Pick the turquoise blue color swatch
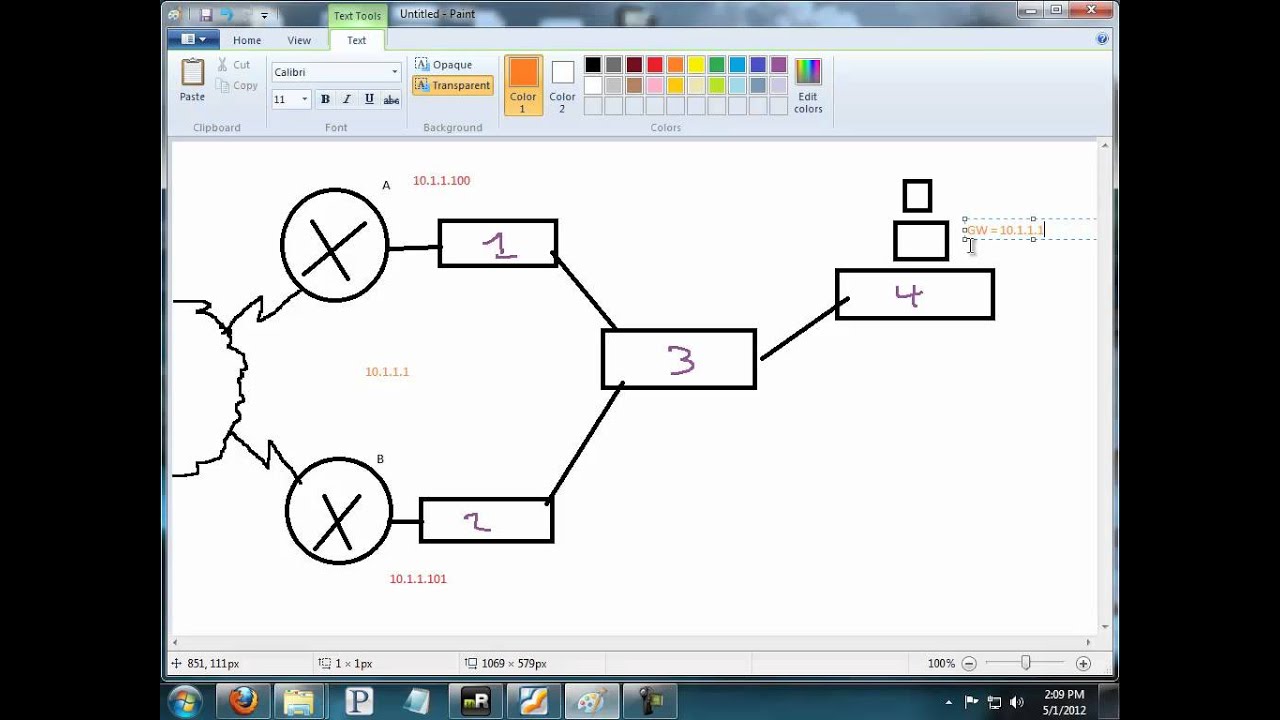The height and width of the screenshot is (720, 1280). coord(737,65)
